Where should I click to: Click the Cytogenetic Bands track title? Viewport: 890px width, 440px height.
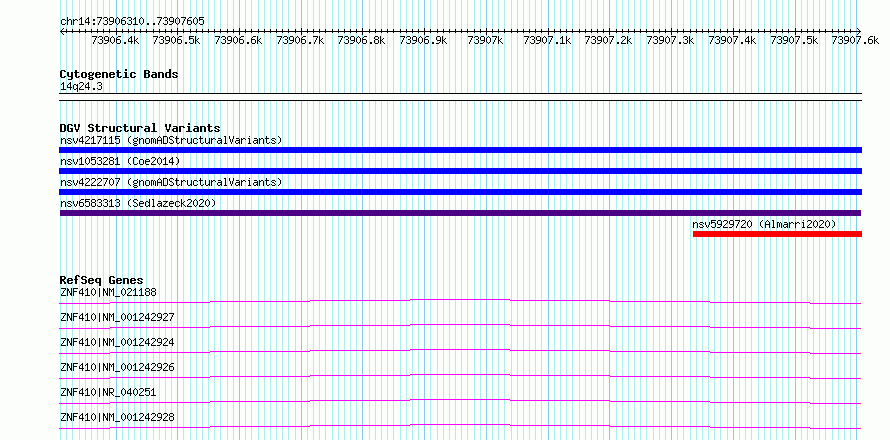[x=119, y=74]
